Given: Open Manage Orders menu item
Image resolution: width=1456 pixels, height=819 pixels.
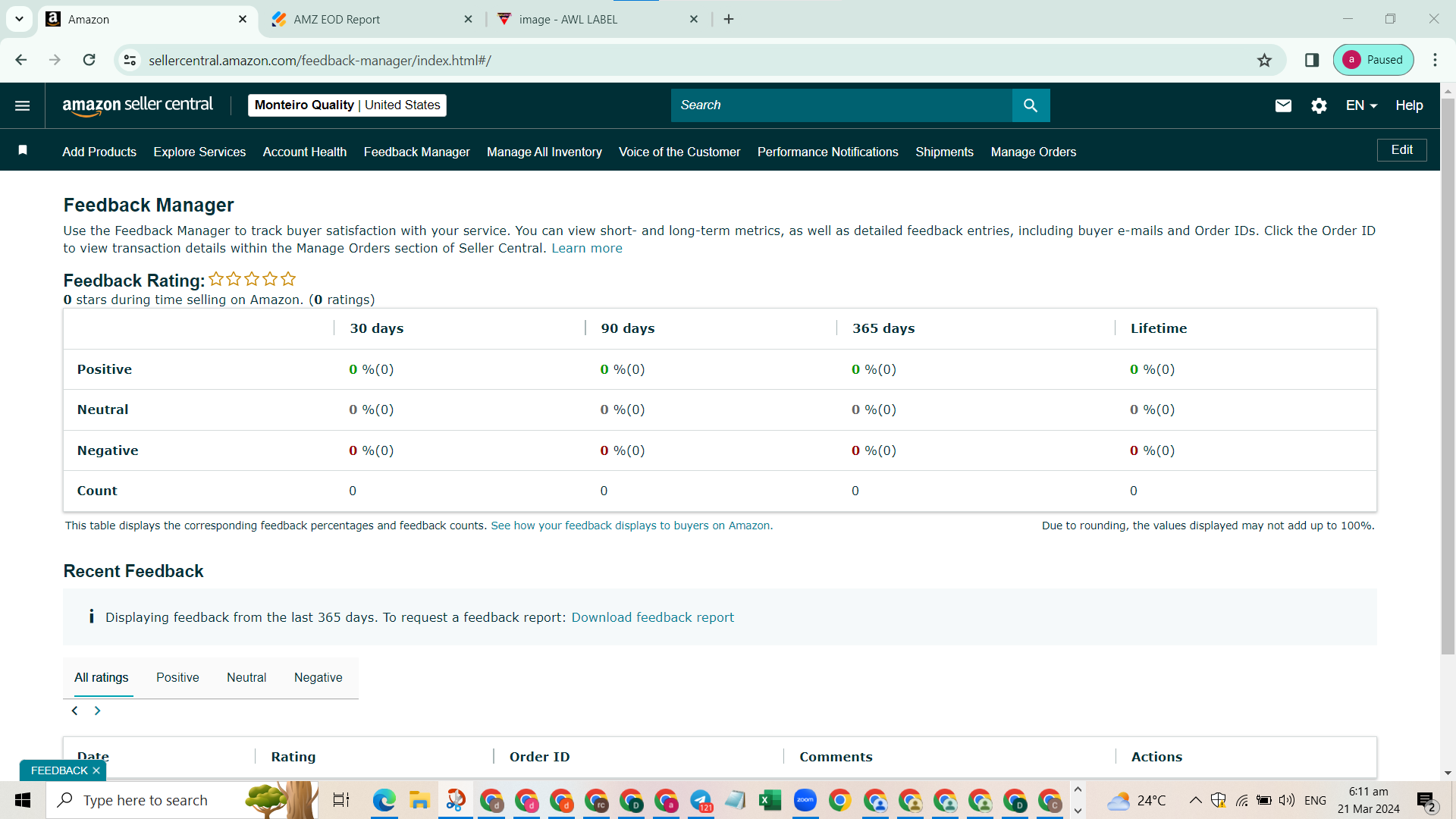Looking at the screenshot, I should click(x=1033, y=152).
